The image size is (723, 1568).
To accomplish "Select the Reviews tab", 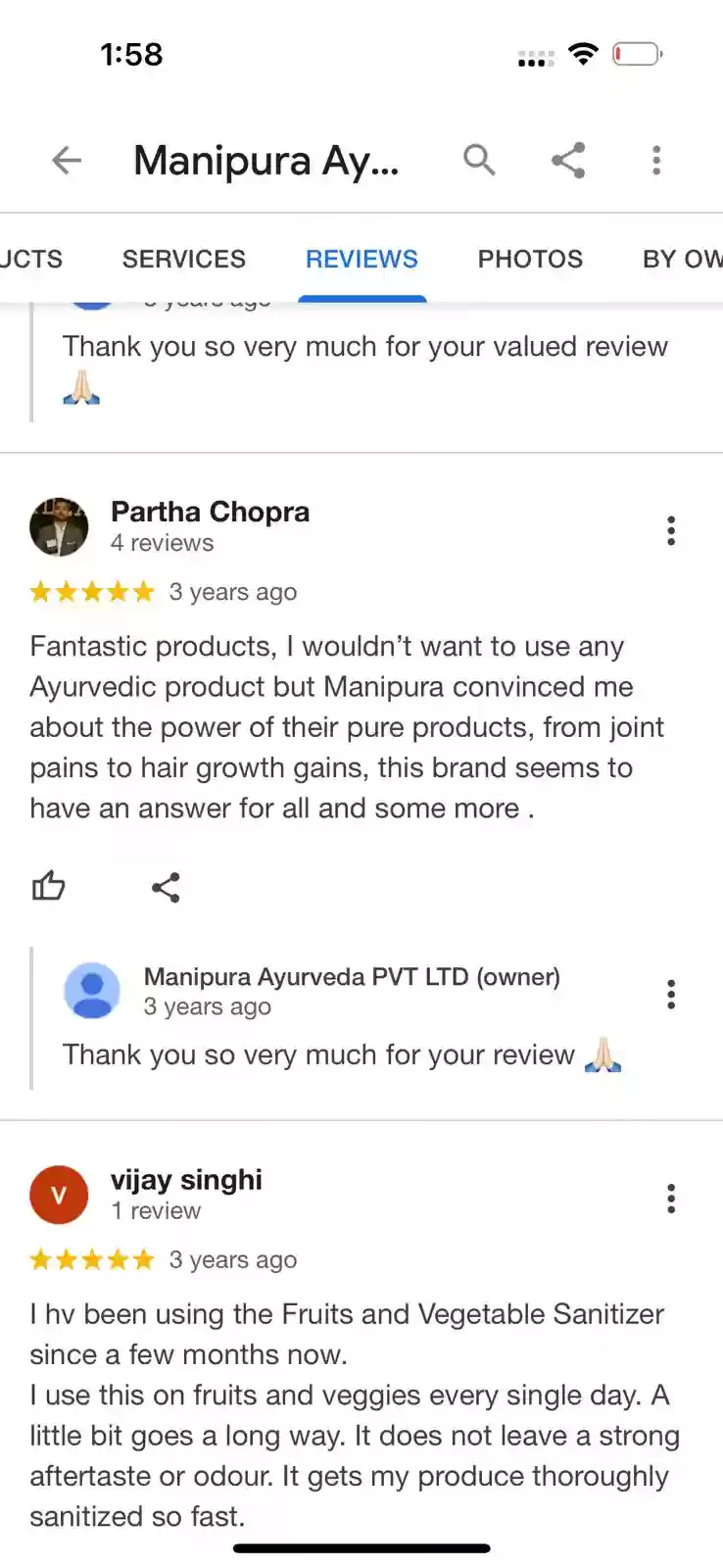I will click(361, 259).
